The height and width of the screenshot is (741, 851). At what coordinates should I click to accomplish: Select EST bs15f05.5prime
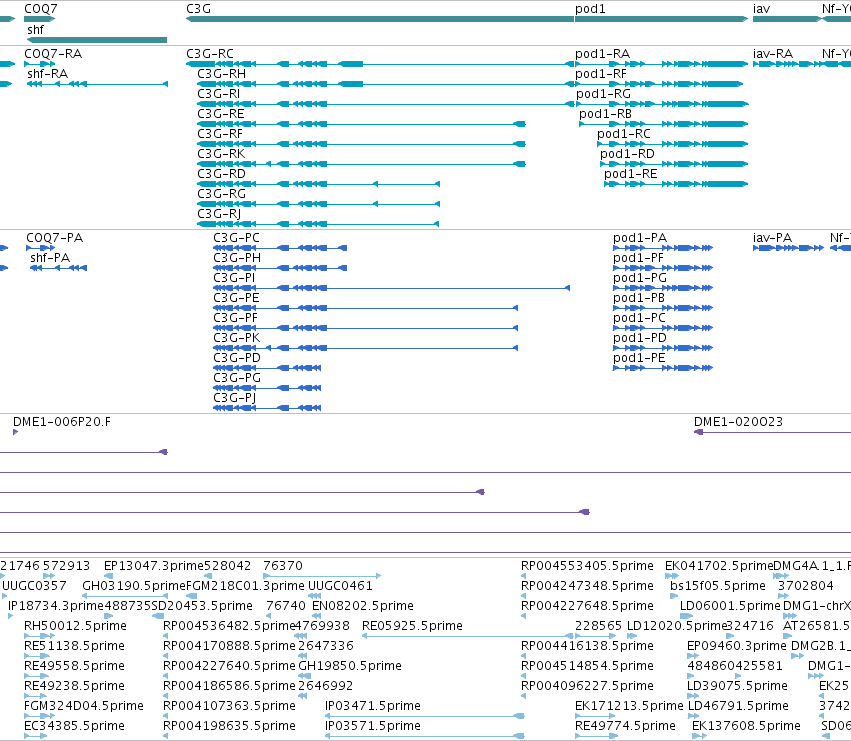pyautogui.click(x=717, y=586)
